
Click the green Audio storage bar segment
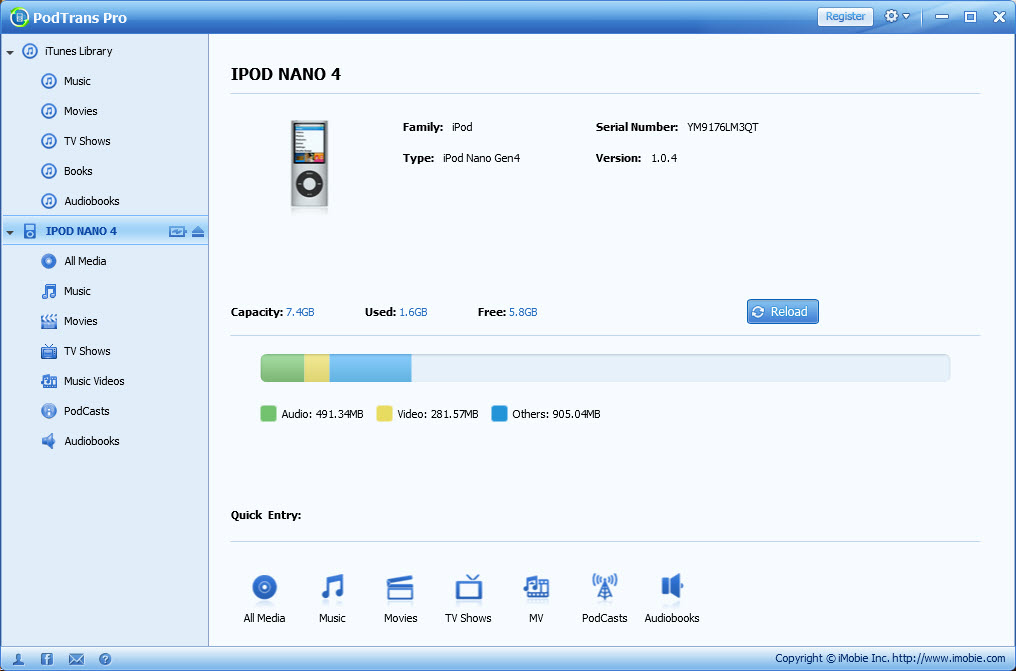pyautogui.click(x=282, y=368)
